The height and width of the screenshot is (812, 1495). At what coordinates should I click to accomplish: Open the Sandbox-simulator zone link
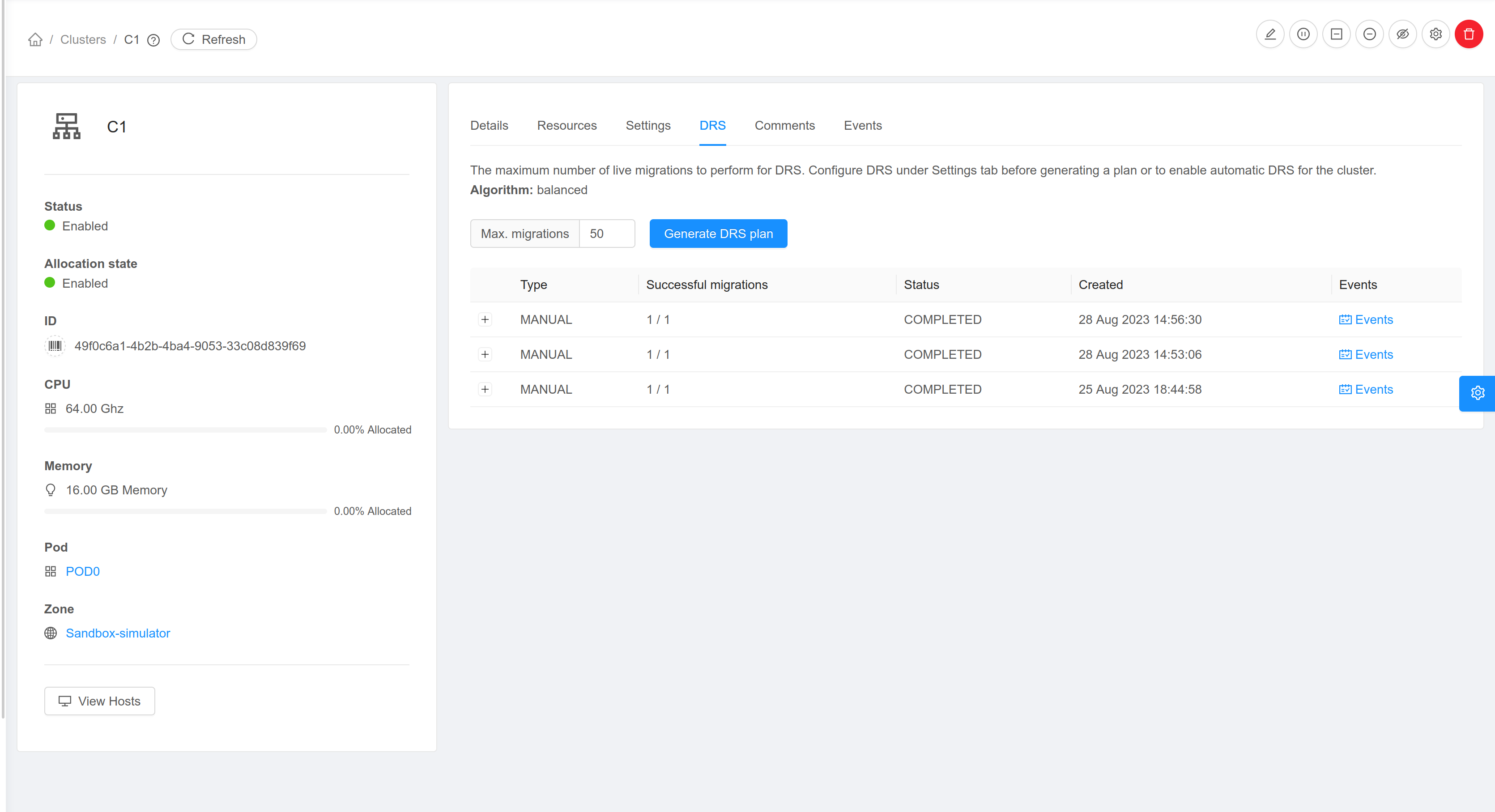[118, 633]
